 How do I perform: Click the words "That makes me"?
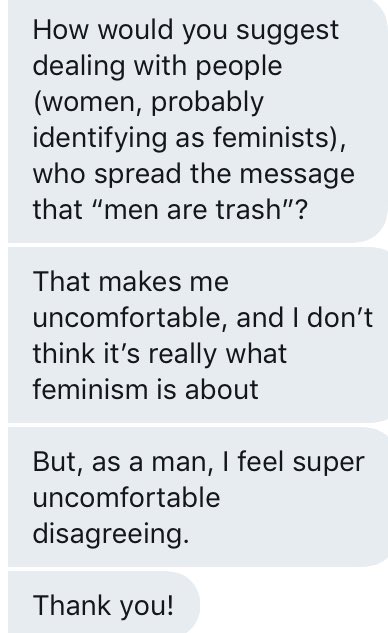[x=131, y=281]
